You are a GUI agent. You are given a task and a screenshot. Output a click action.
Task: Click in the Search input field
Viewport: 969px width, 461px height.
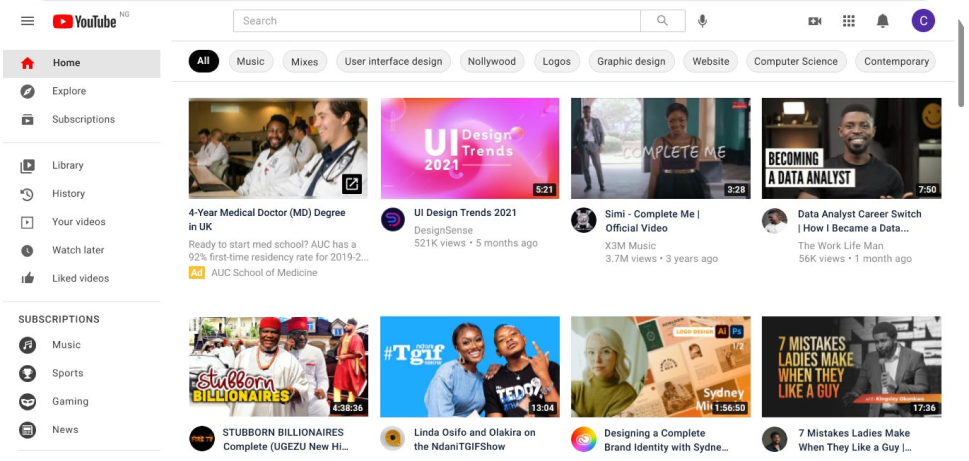coord(437,21)
